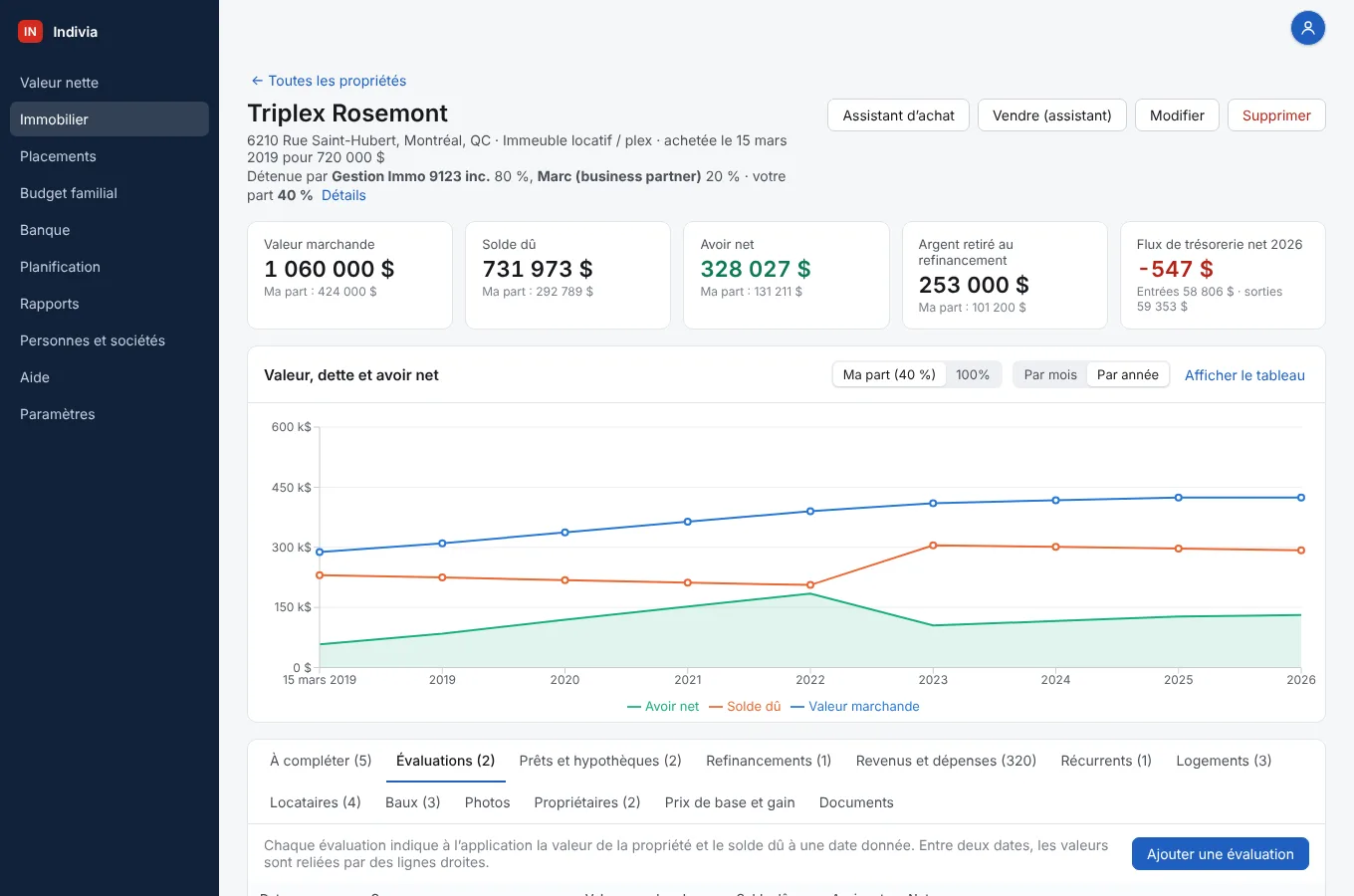Click Afficher le tableau link
This screenshot has height=896, width=1354.
pos(1244,375)
